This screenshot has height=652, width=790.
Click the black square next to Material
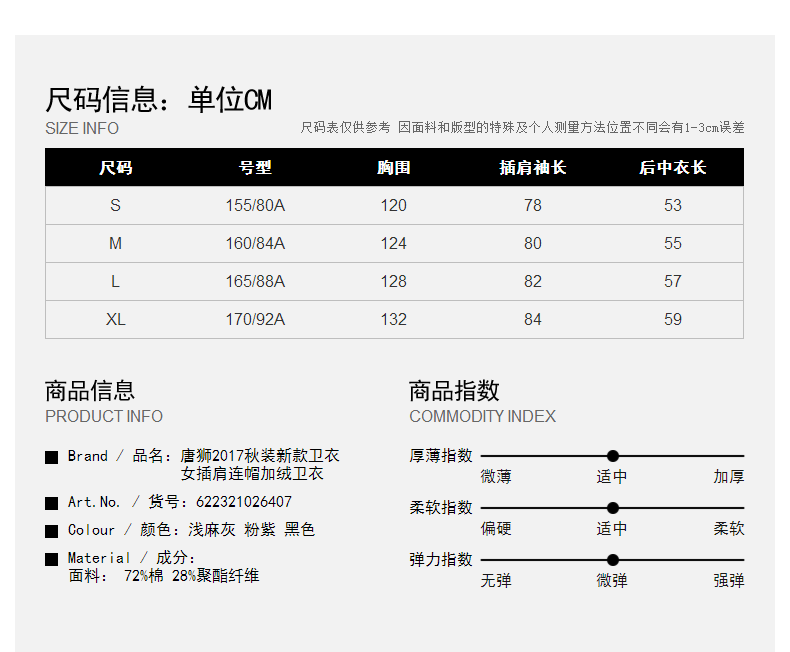(51, 559)
